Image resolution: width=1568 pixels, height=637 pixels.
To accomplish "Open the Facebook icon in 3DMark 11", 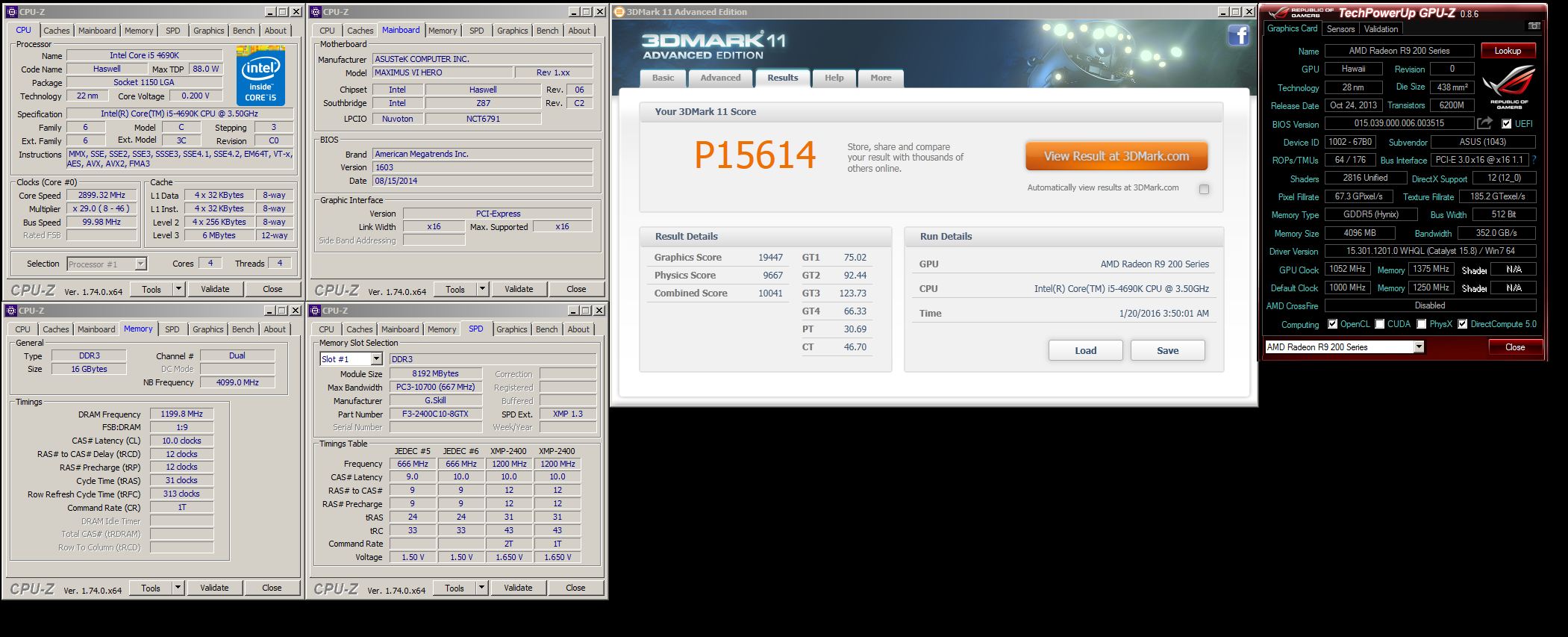I will (1239, 35).
